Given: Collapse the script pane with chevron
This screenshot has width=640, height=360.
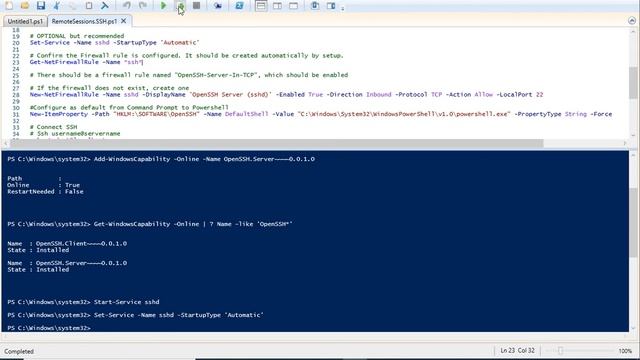Looking at the screenshot, I should (632, 20).
